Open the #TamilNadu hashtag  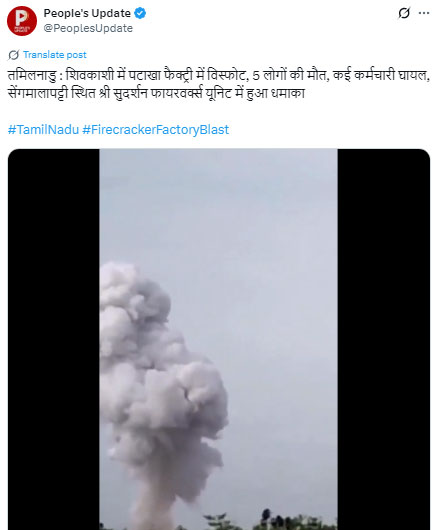click(43, 129)
